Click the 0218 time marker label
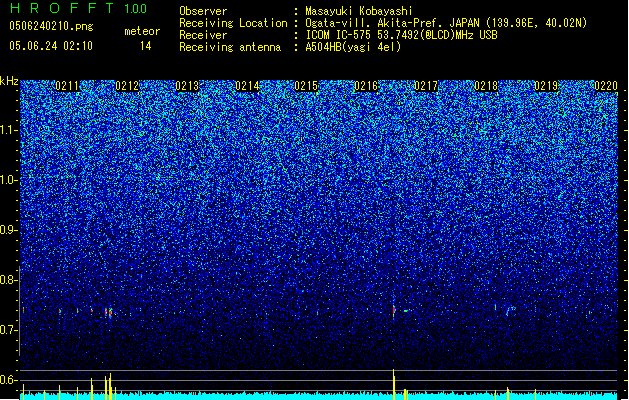Image resolution: width=629 pixels, height=400 pixels. click(486, 86)
